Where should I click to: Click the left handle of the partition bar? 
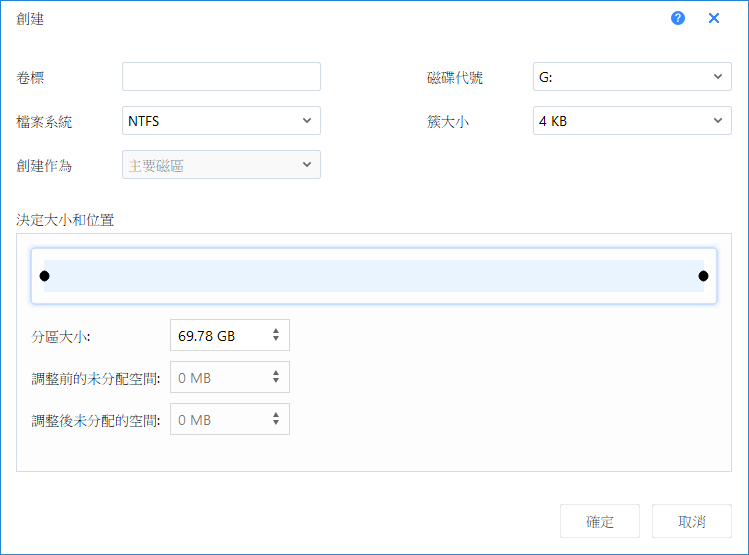44,276
